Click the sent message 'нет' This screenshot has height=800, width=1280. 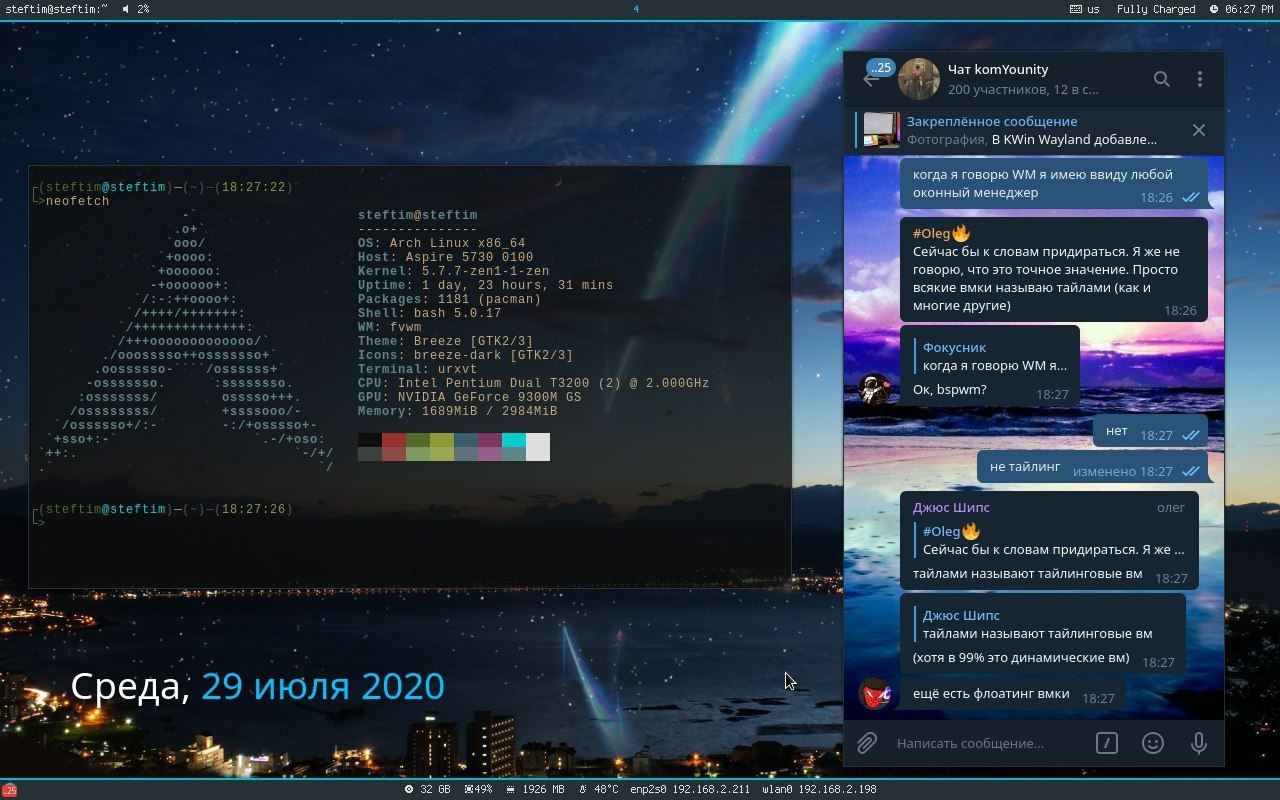(1150, 432)
